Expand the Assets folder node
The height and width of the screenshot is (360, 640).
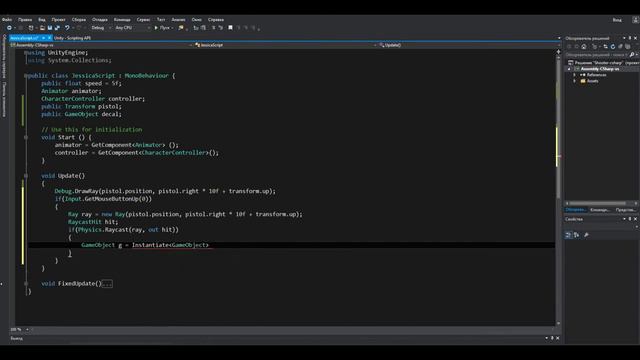tap(574, 81)
